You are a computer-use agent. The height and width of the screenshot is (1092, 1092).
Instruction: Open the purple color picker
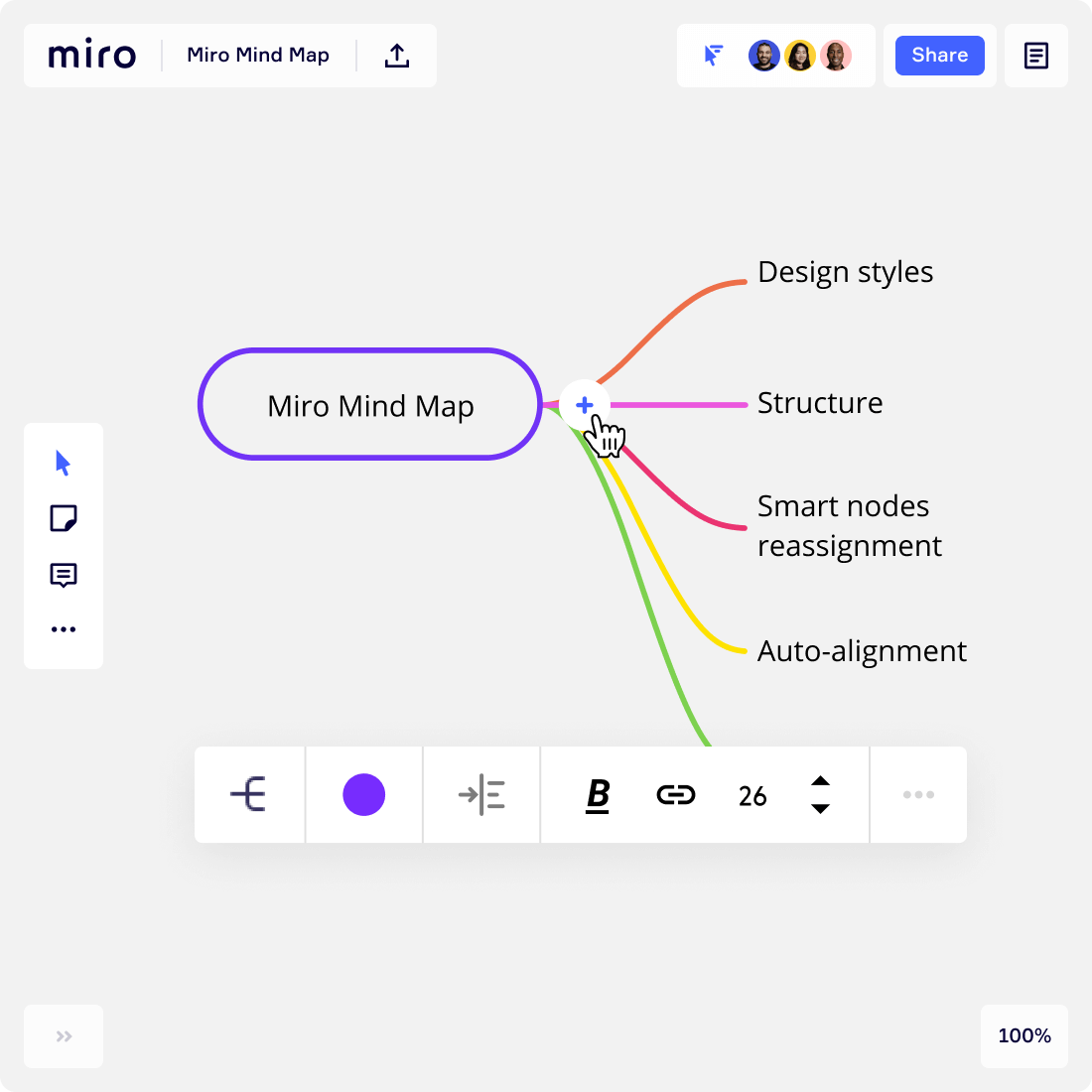(x=363, y=794)
